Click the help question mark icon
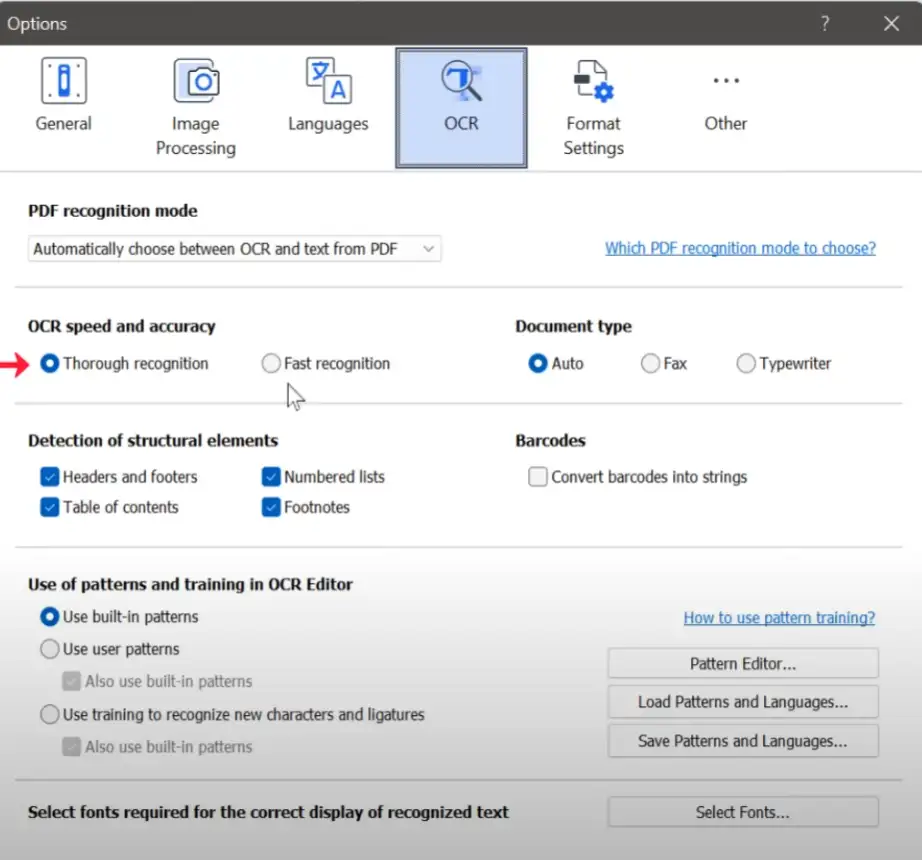This screenshot has width=922, height=860. click(x=825, y=24)
